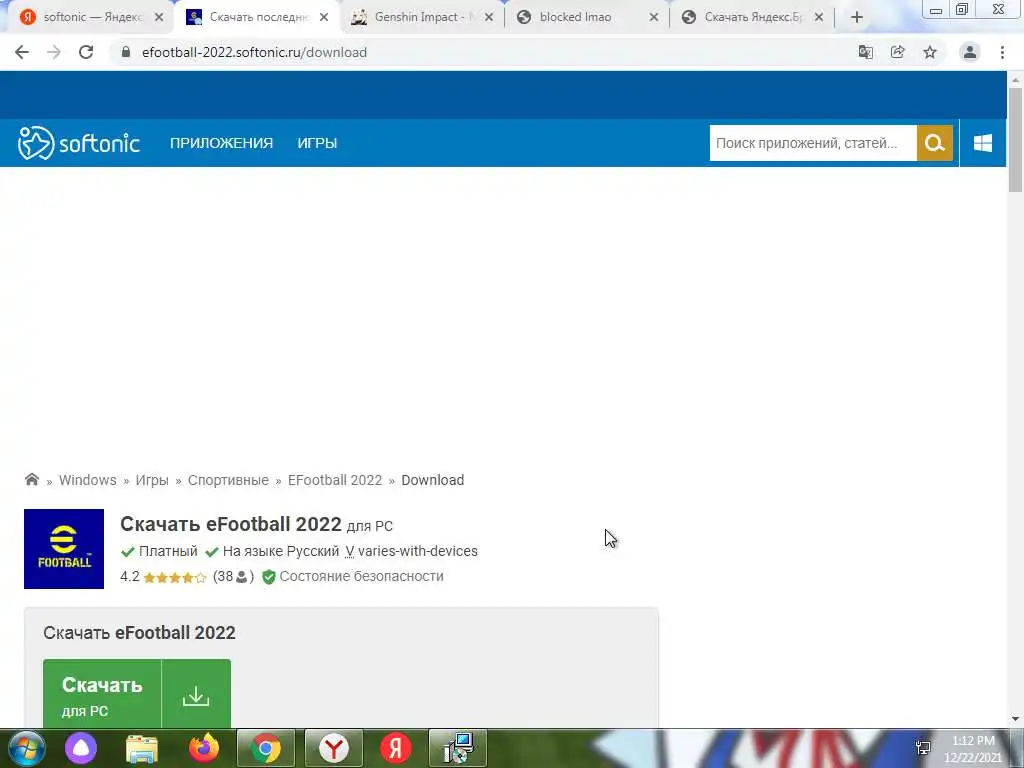Click the 'На языке Русский' label

[281, 551]
